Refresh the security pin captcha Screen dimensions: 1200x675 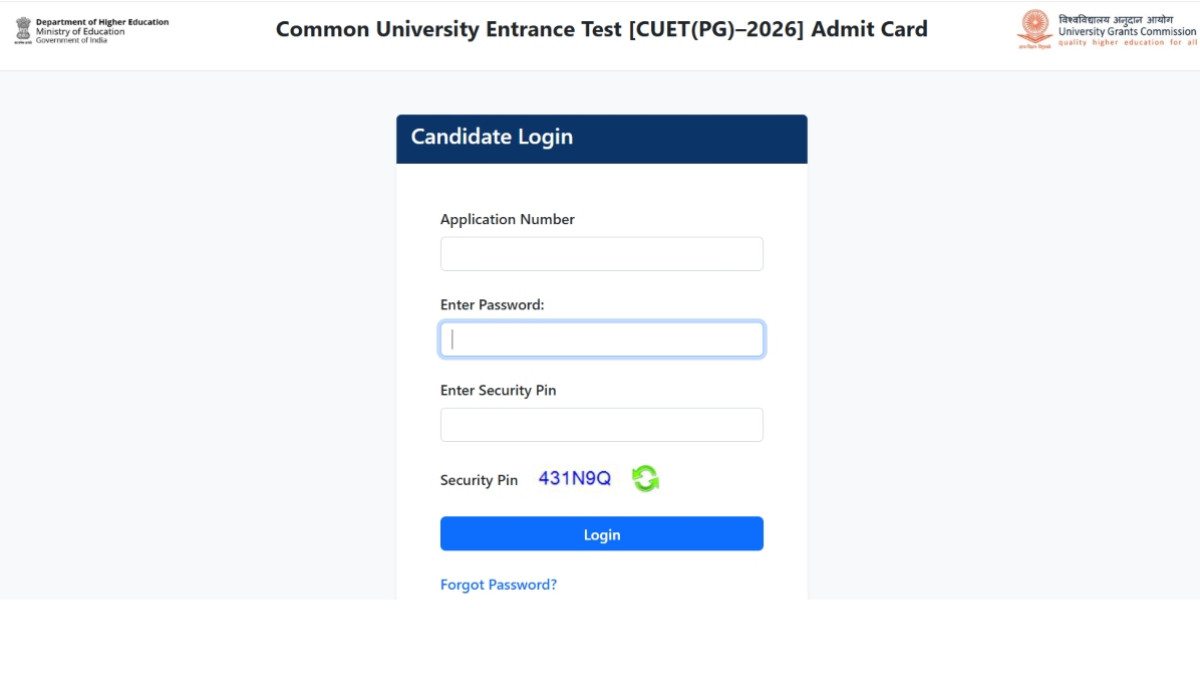click(645, 479)
